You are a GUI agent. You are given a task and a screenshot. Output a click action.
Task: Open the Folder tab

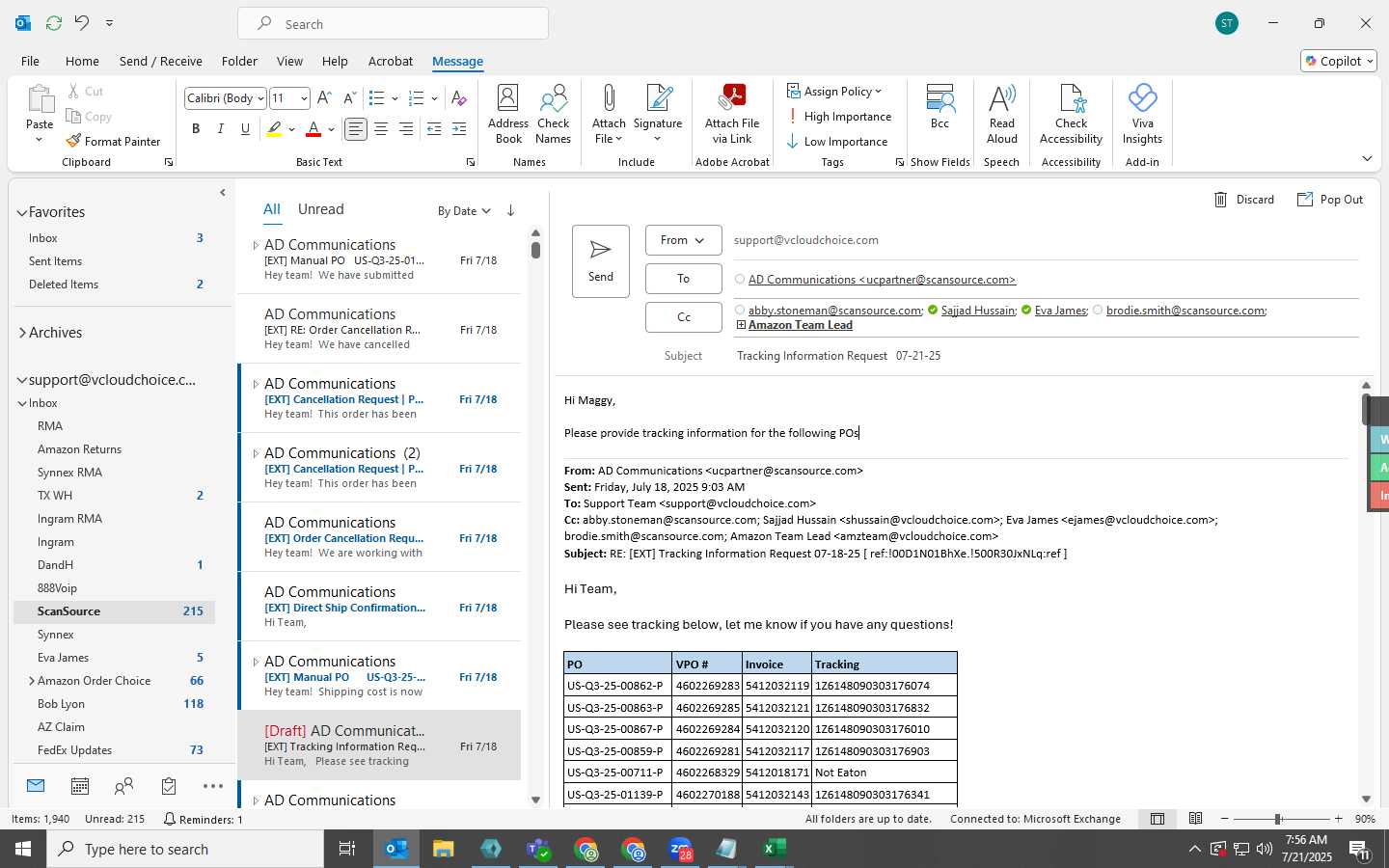coord(239,61)
